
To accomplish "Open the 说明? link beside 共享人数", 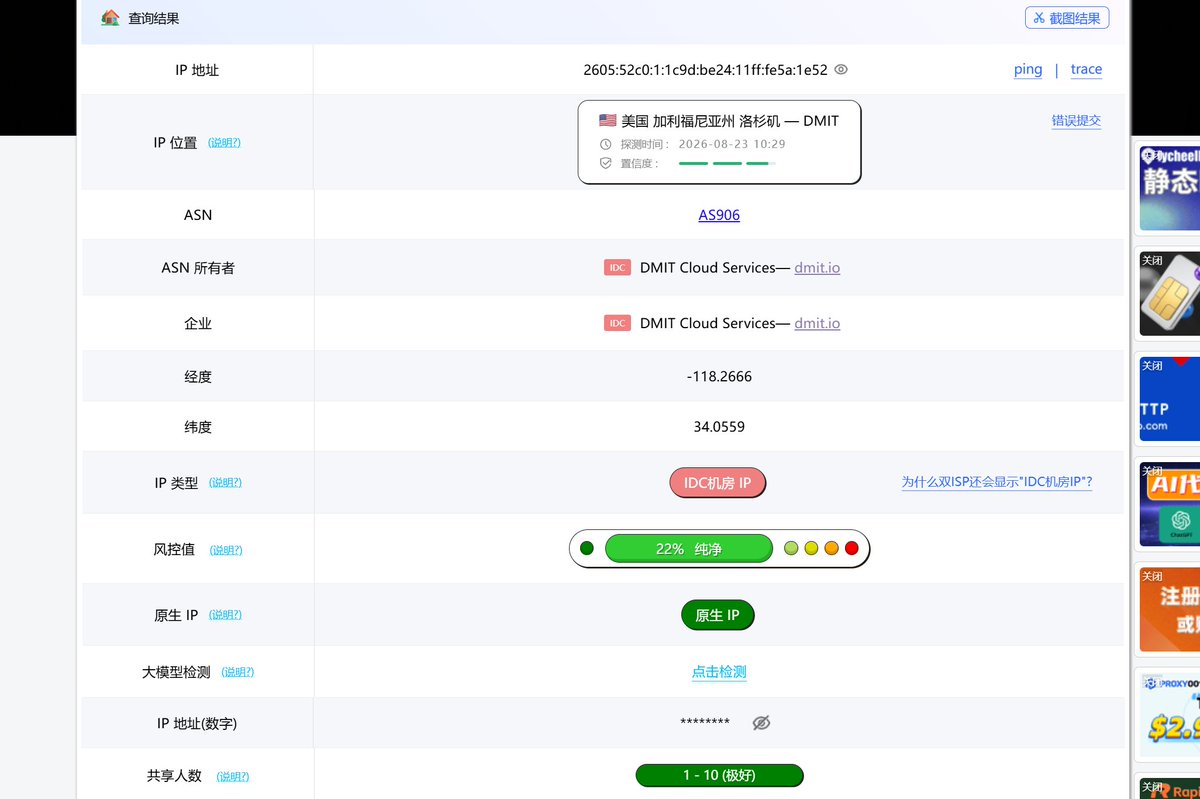I will [233, 776].
